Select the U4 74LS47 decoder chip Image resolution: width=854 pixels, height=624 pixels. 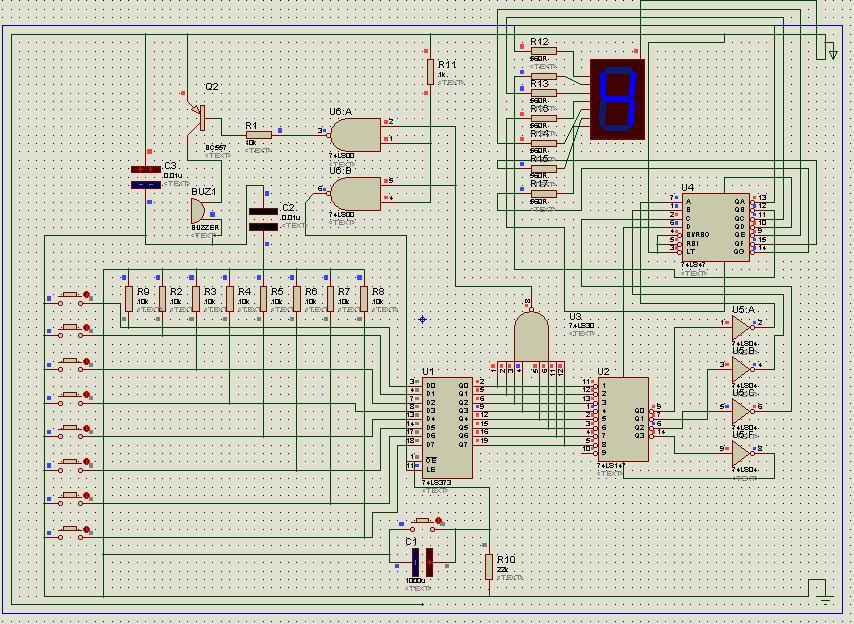tap(716, 227)
